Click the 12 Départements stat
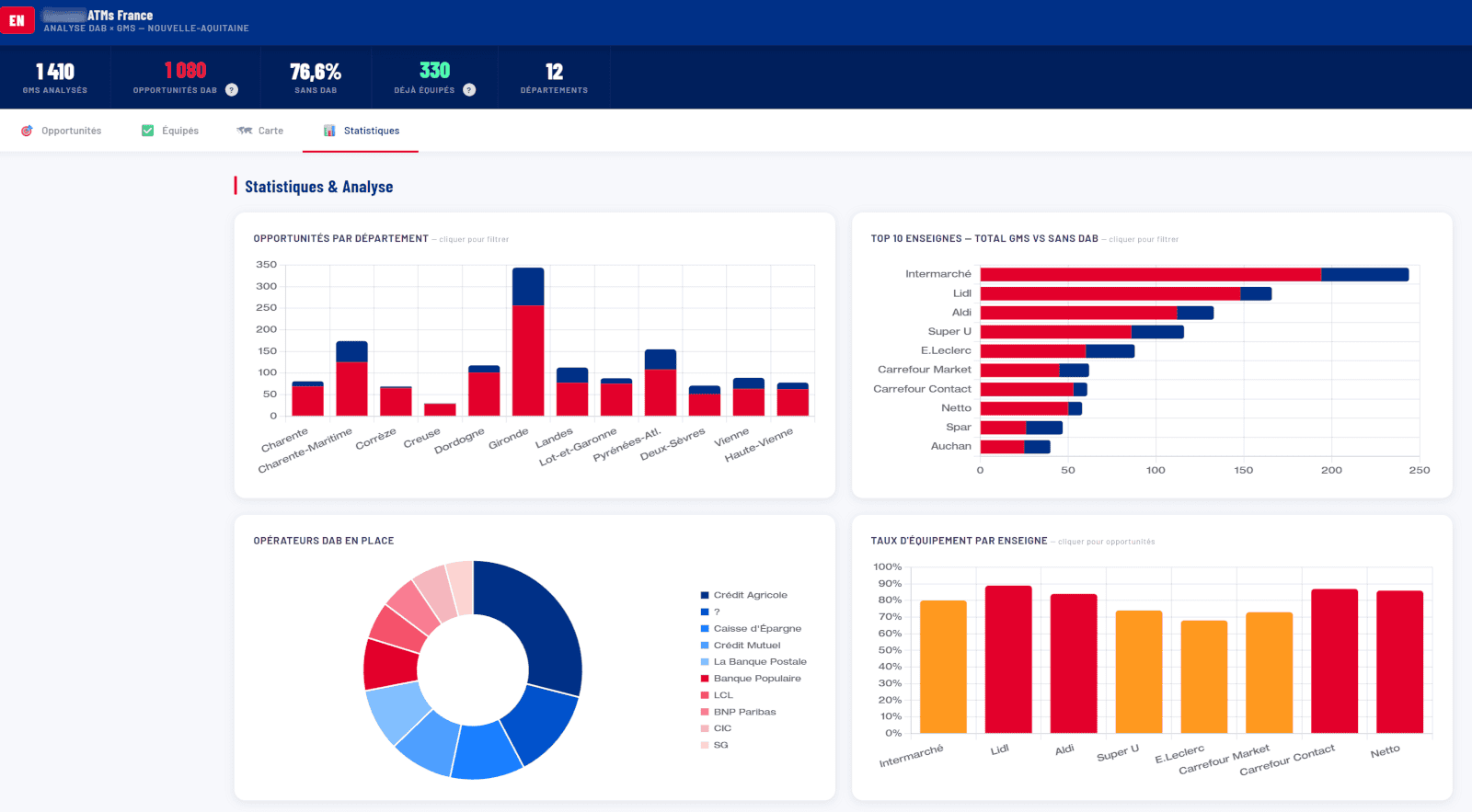 point(554,78)
